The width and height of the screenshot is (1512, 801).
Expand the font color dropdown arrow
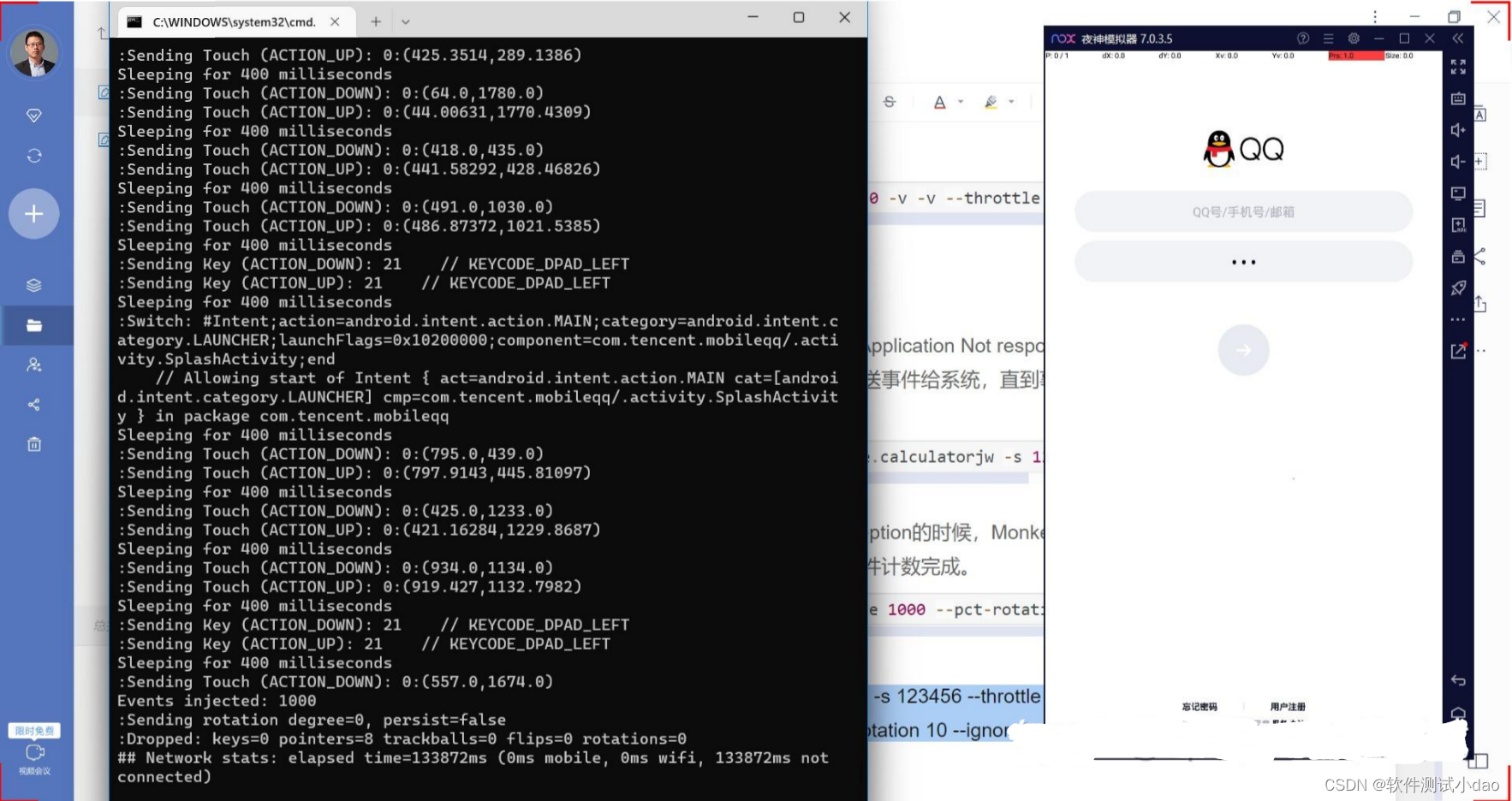pos(961,102)
